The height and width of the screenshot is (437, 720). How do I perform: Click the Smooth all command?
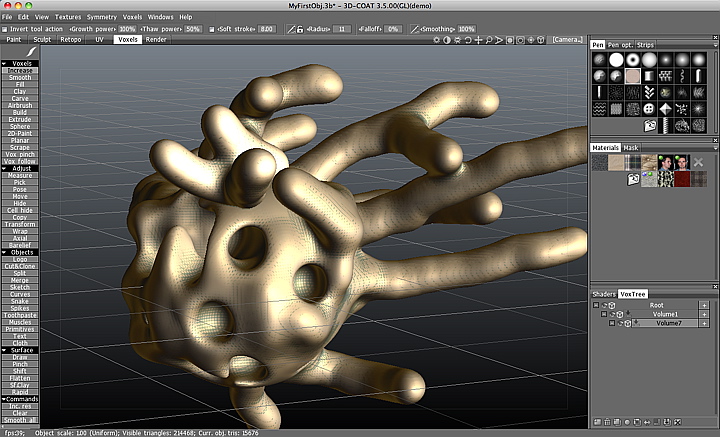(x=20, y=420)
